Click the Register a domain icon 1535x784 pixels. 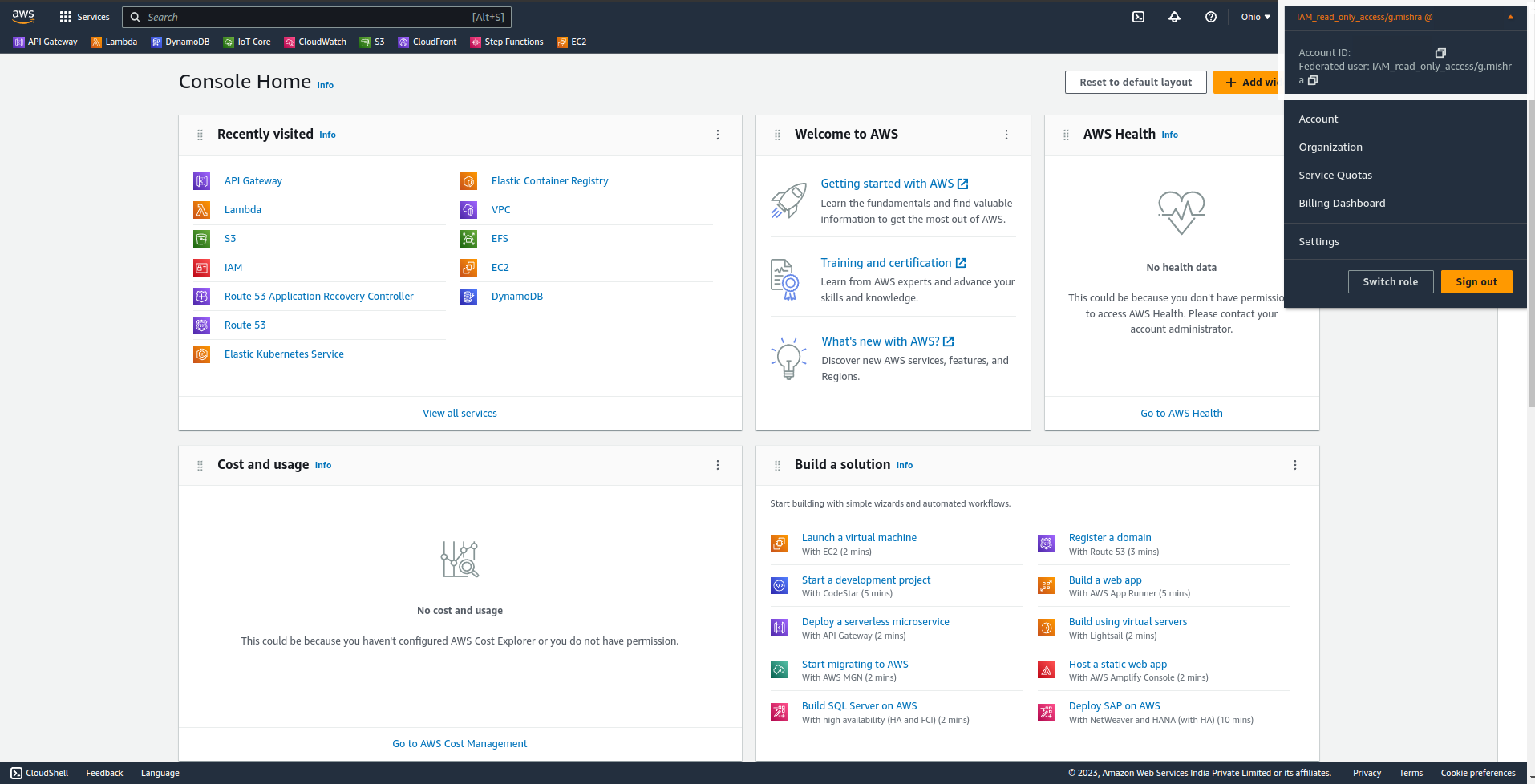click(x=1047, y=544)
